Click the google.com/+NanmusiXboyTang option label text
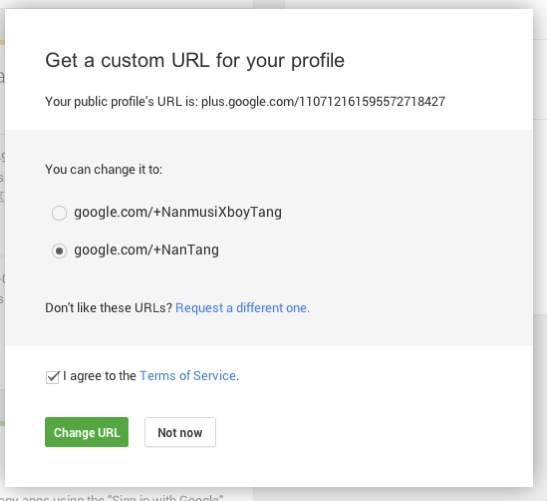547x501 pixels. [178, 212]
